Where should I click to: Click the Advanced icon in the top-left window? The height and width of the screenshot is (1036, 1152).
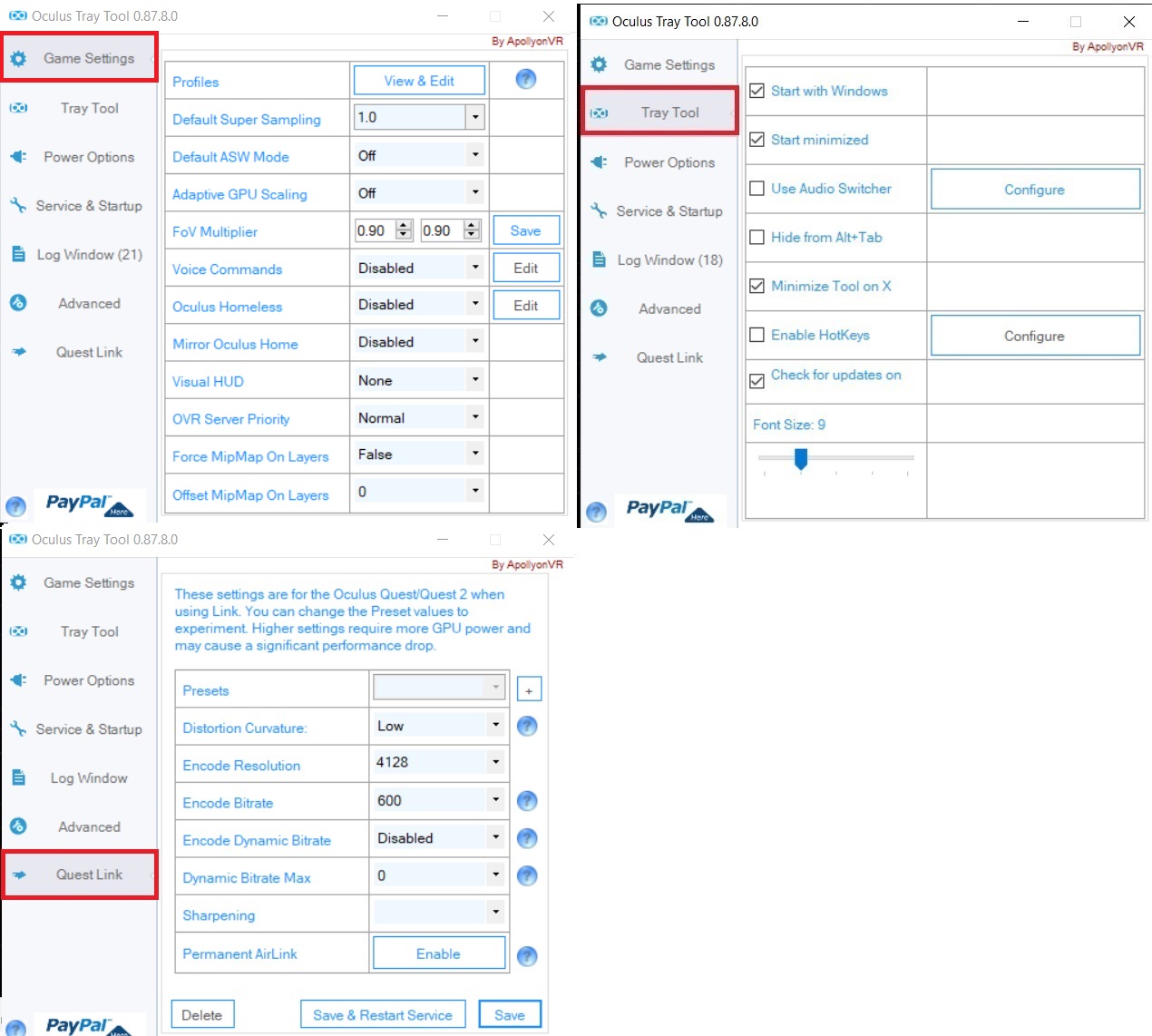(18, 303)
